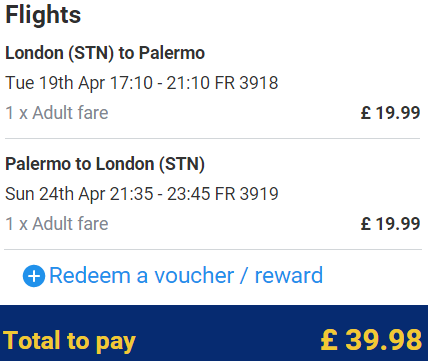
Task: Click the London (STN) to Palermo route title
Action: (x=105, y=53)
